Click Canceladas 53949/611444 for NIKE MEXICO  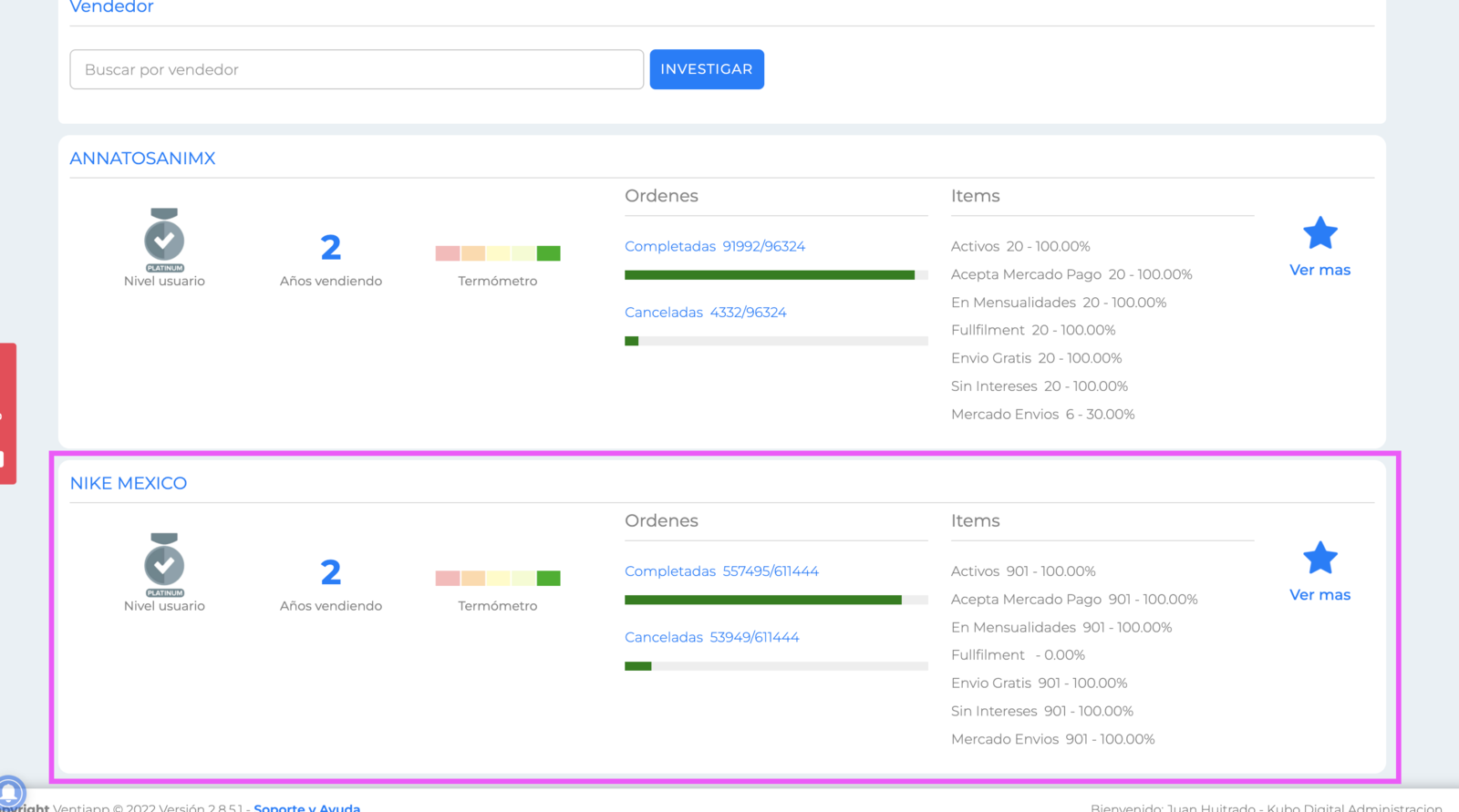click(x=712, y=637)
